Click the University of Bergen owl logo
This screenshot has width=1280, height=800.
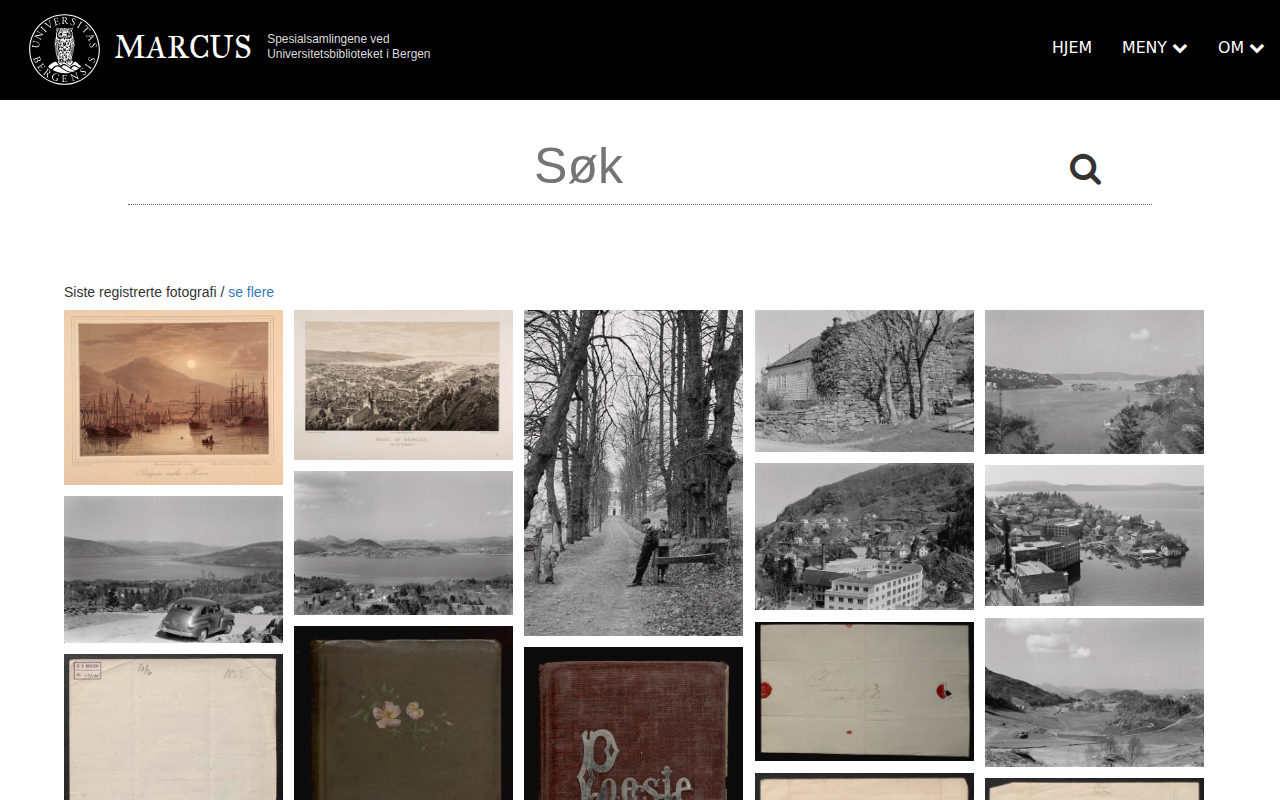[x=64, y=49]
